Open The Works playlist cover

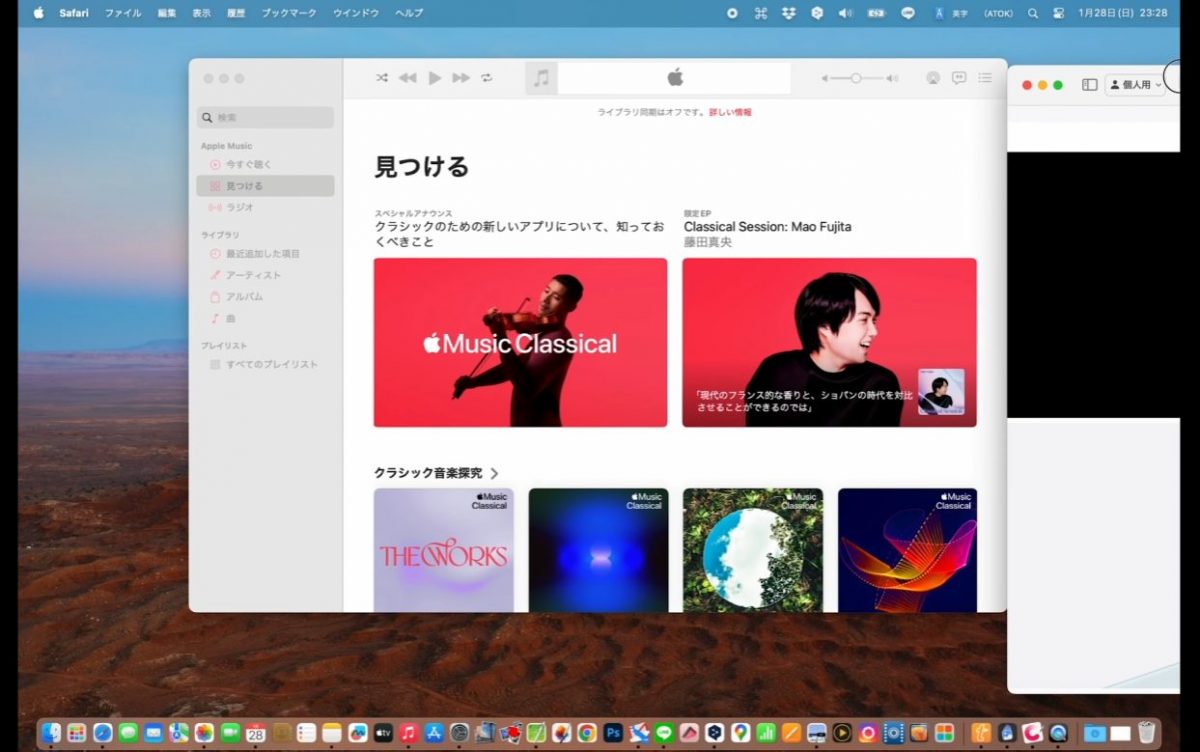tap(444, 550)
